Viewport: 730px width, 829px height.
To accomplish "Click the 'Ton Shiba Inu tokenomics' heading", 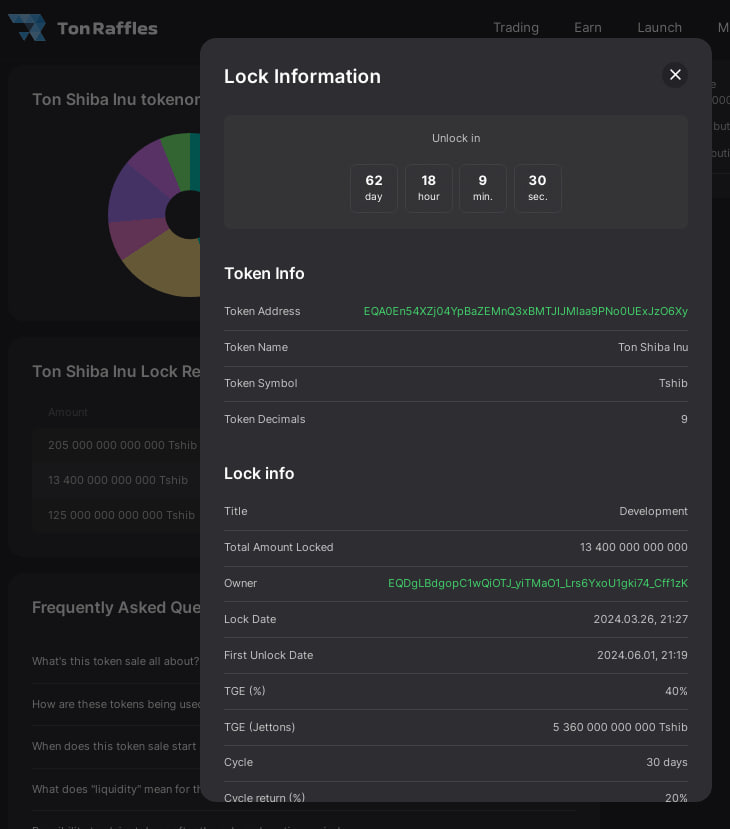I will click(x=116, y=99).
